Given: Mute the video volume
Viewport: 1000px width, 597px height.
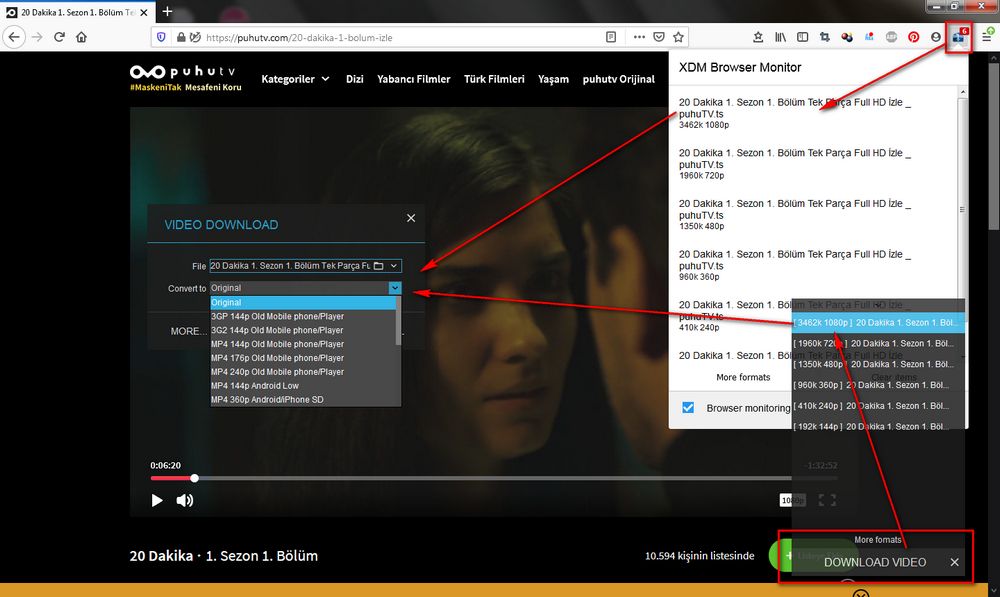Looking at the screenshot, I should tap(184, 500).
